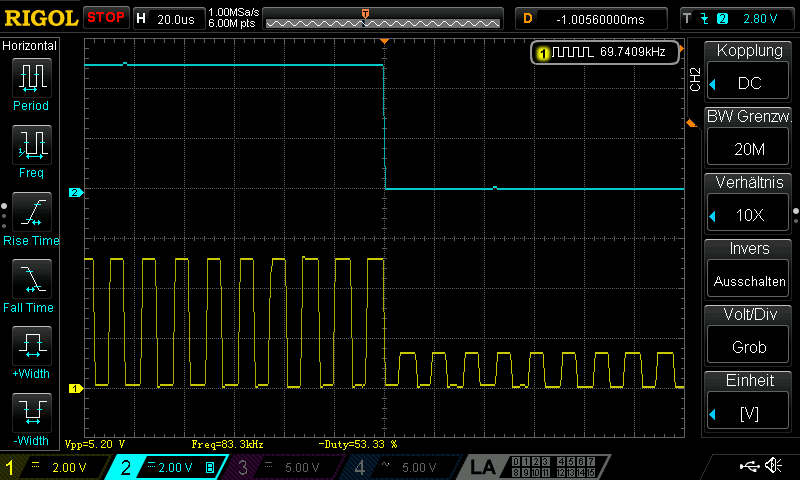Click the D -1.00560000ms delay field

click(591, 19)
